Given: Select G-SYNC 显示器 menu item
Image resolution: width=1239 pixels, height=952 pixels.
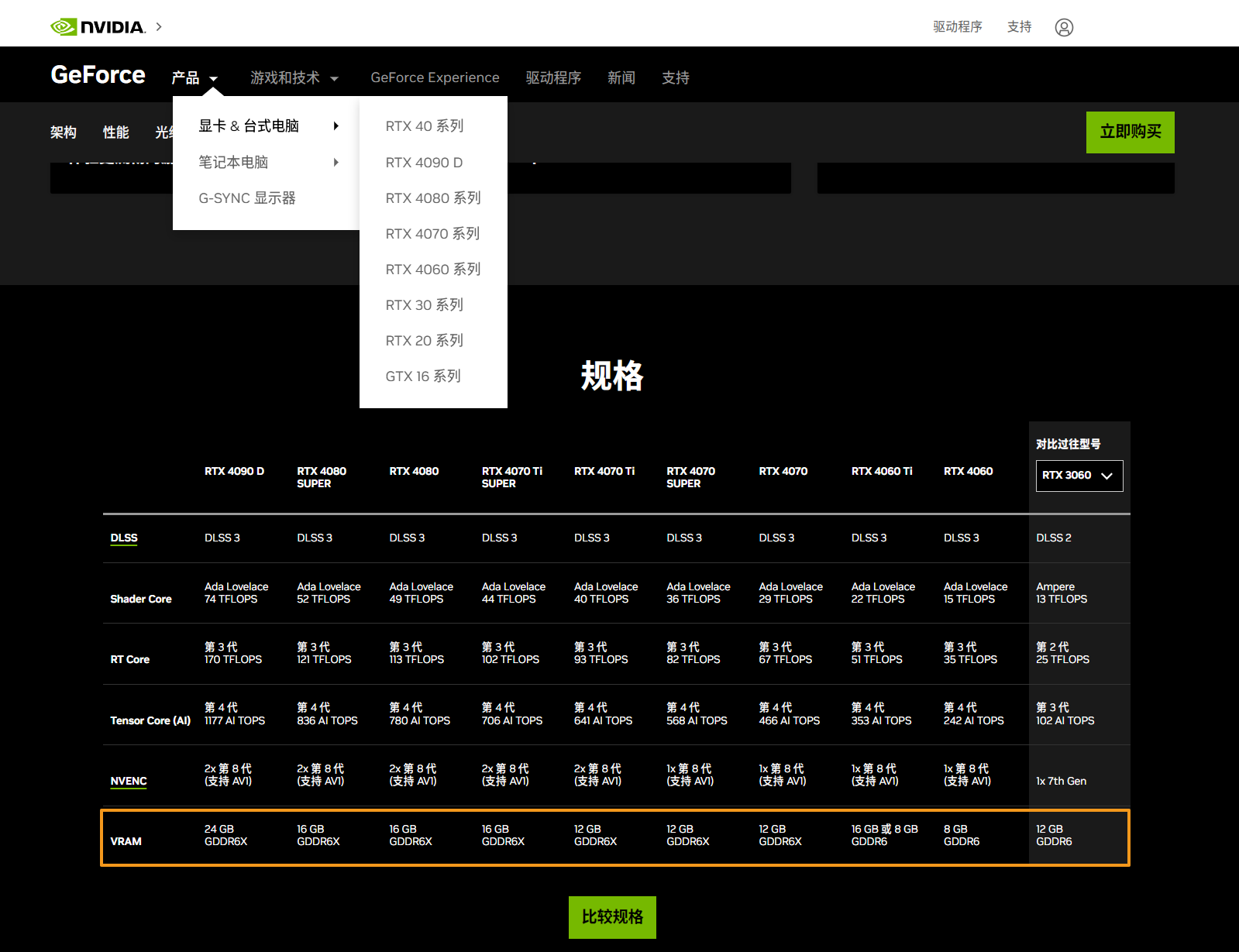Looking at the screenshot, I should (x=247, y=198).
